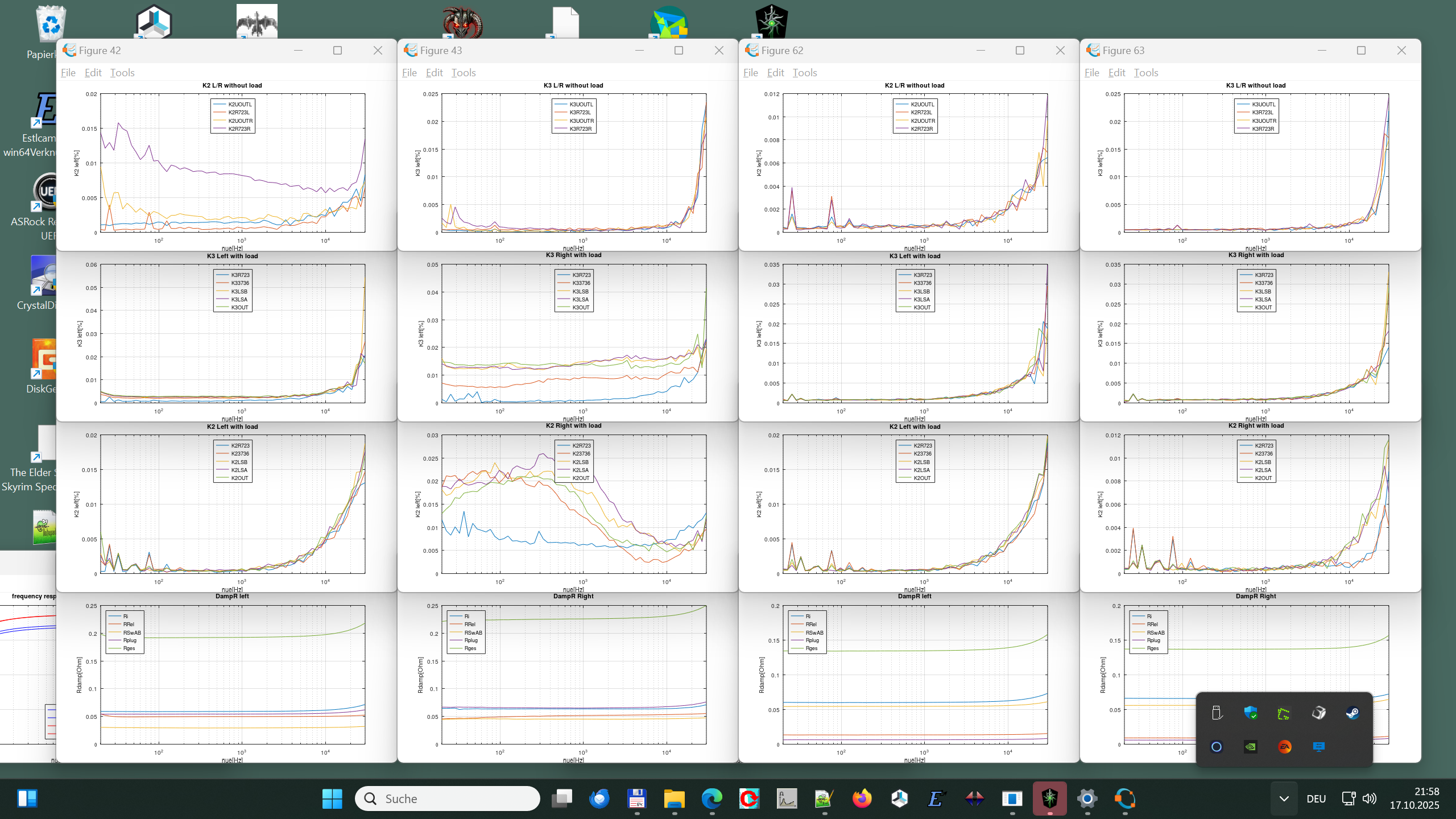The height and width of the screenshot is (819, 1456).
Task: Open Tools menu in Figure 63
Action: (x=1145, y=72)
